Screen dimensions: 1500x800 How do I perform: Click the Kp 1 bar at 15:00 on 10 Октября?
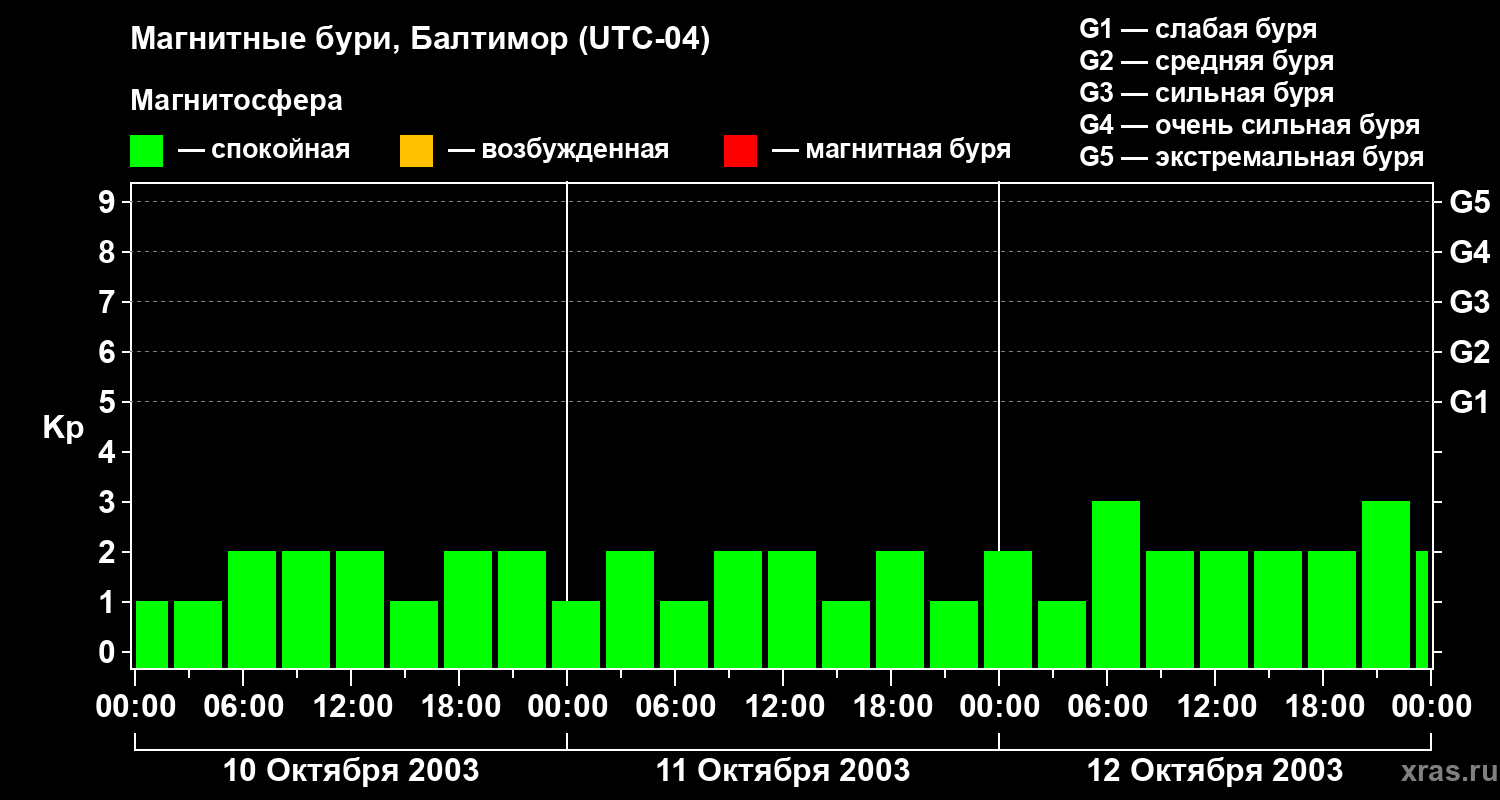tap(414, 634)
